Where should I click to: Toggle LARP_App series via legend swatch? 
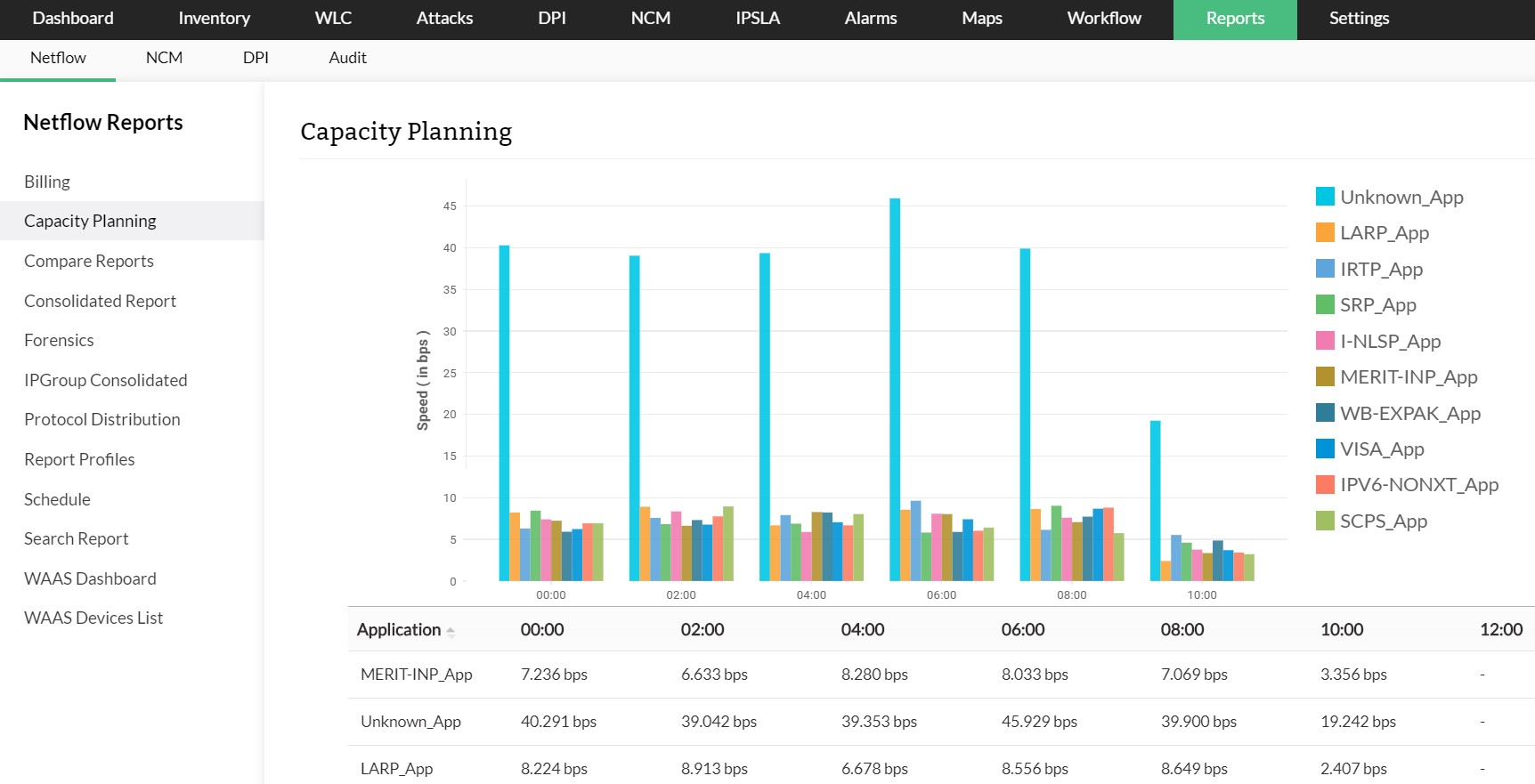click(1325, 233)
